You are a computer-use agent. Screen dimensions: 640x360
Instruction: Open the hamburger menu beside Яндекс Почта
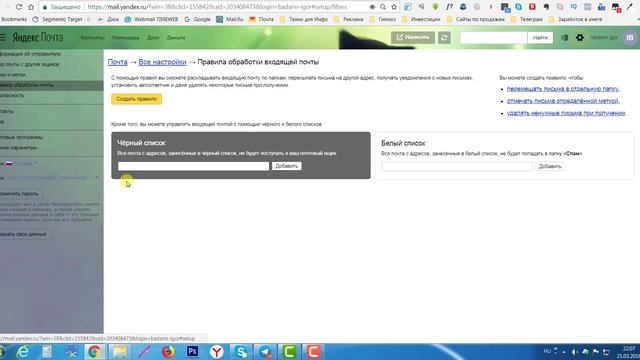point(3,38)
